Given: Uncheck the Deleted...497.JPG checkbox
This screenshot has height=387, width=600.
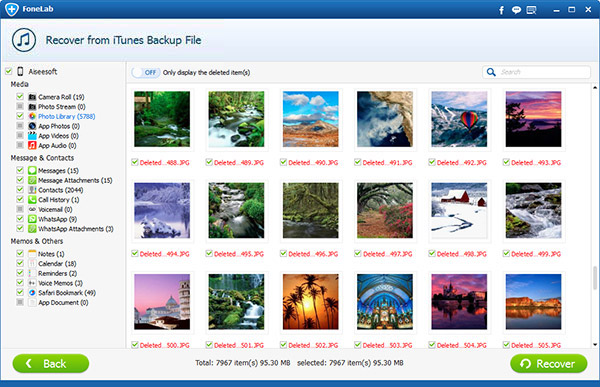Looking at the screenshot, I should click(x=357, y=253).
